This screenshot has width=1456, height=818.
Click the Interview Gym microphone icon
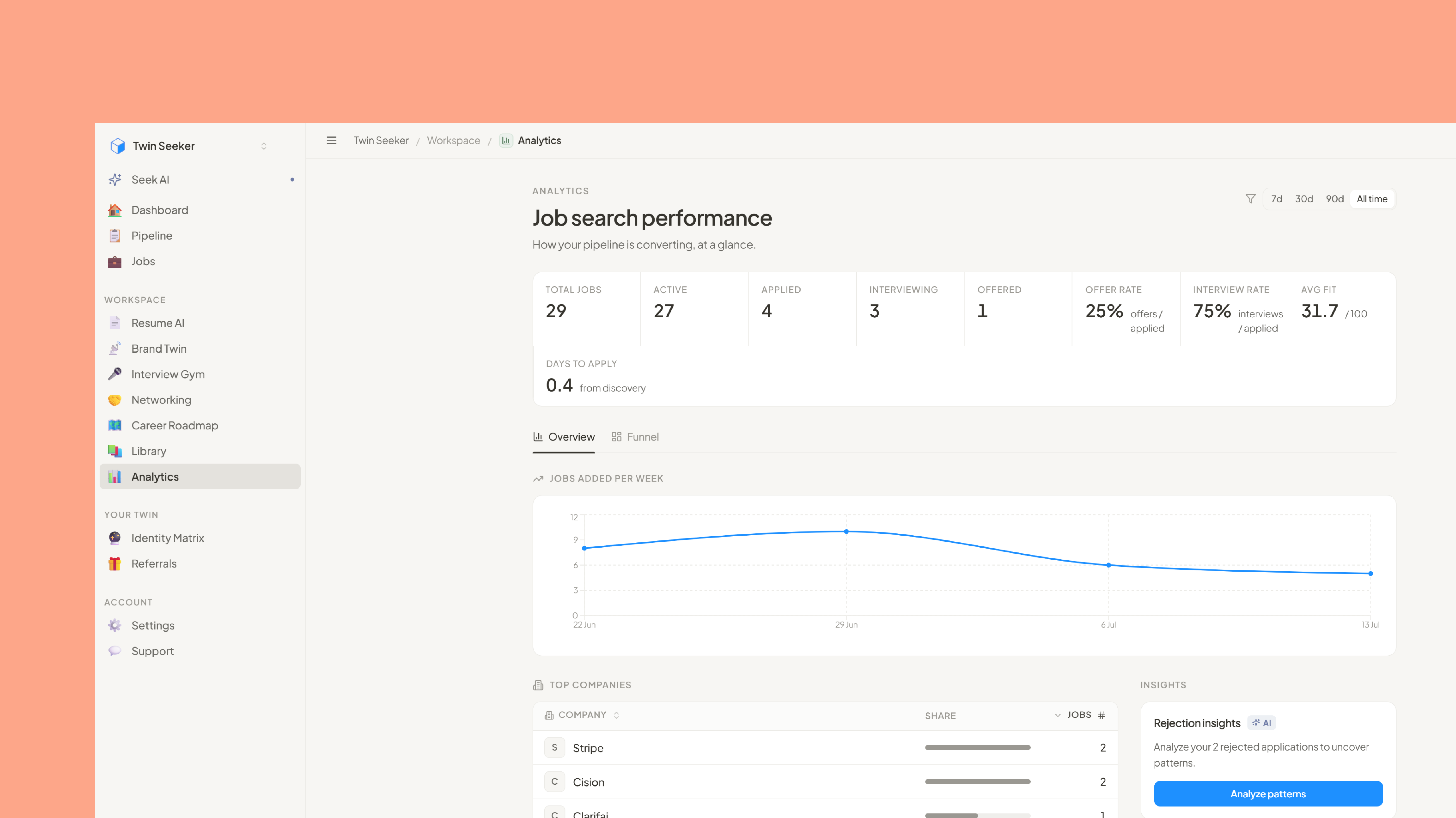coord(115,374)
